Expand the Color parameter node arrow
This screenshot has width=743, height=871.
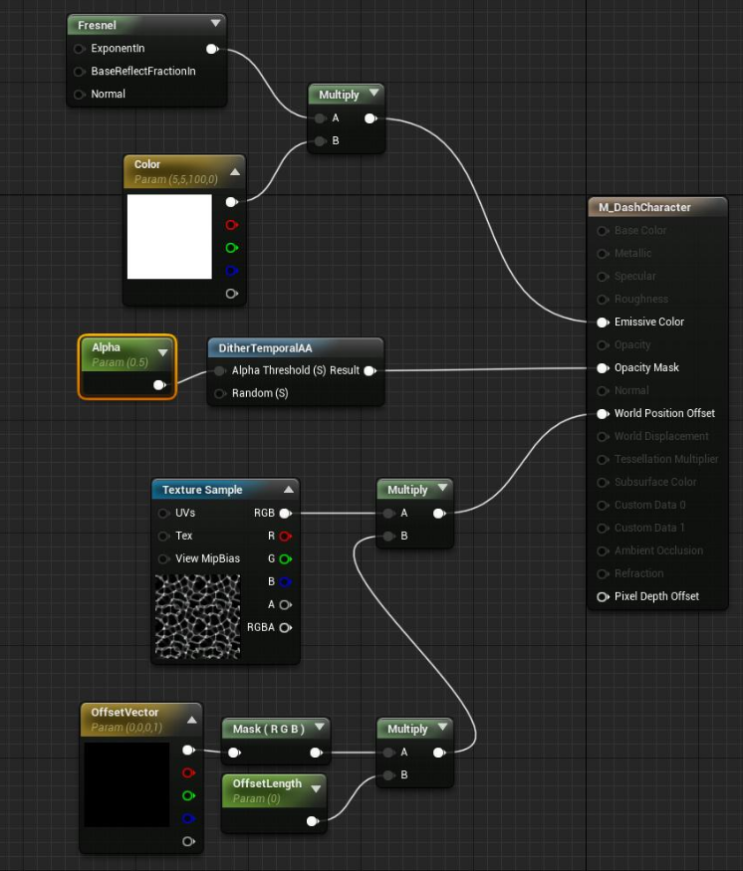pyautogui.click(x=234, y=171)
